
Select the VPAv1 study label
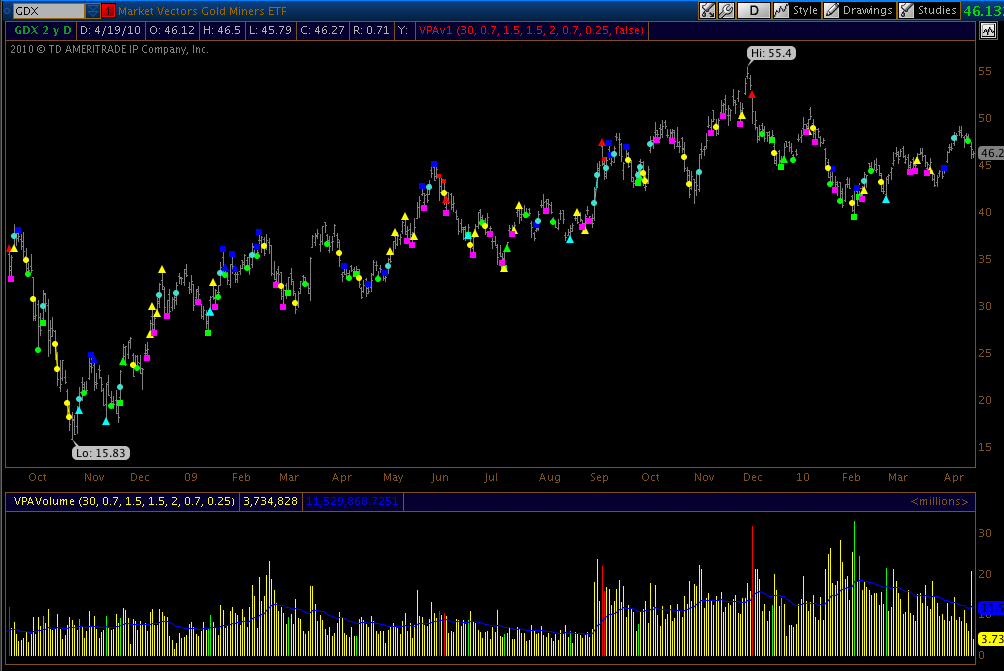pos(531,30)
